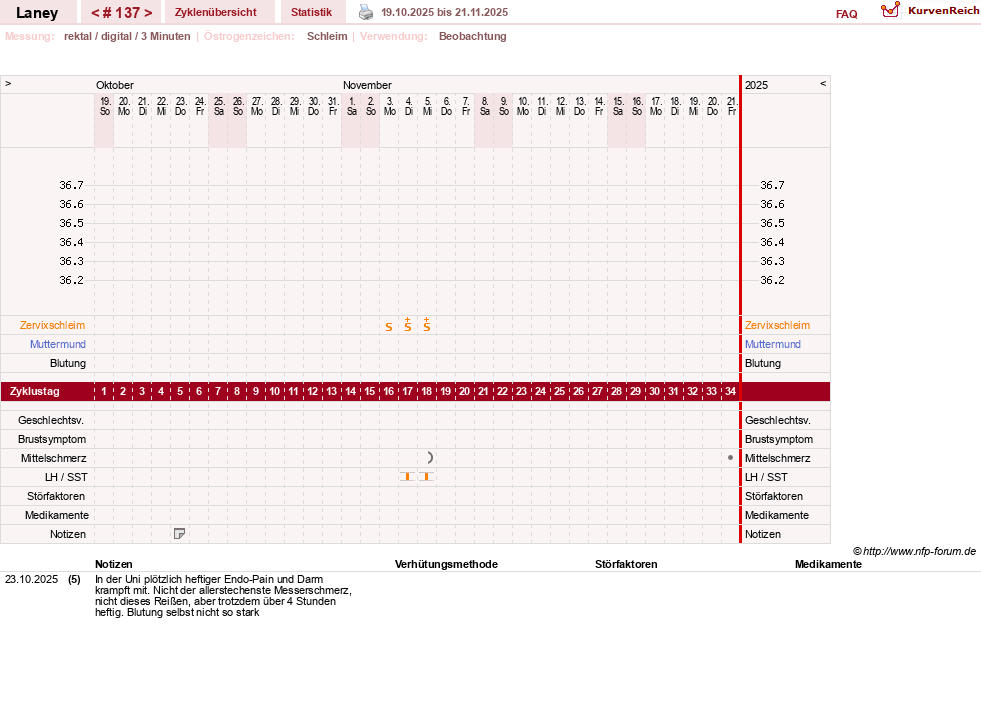This screenshot has height=726, width=981.
Task: Click the Zyklustag header label
Action: pos(34,391)
